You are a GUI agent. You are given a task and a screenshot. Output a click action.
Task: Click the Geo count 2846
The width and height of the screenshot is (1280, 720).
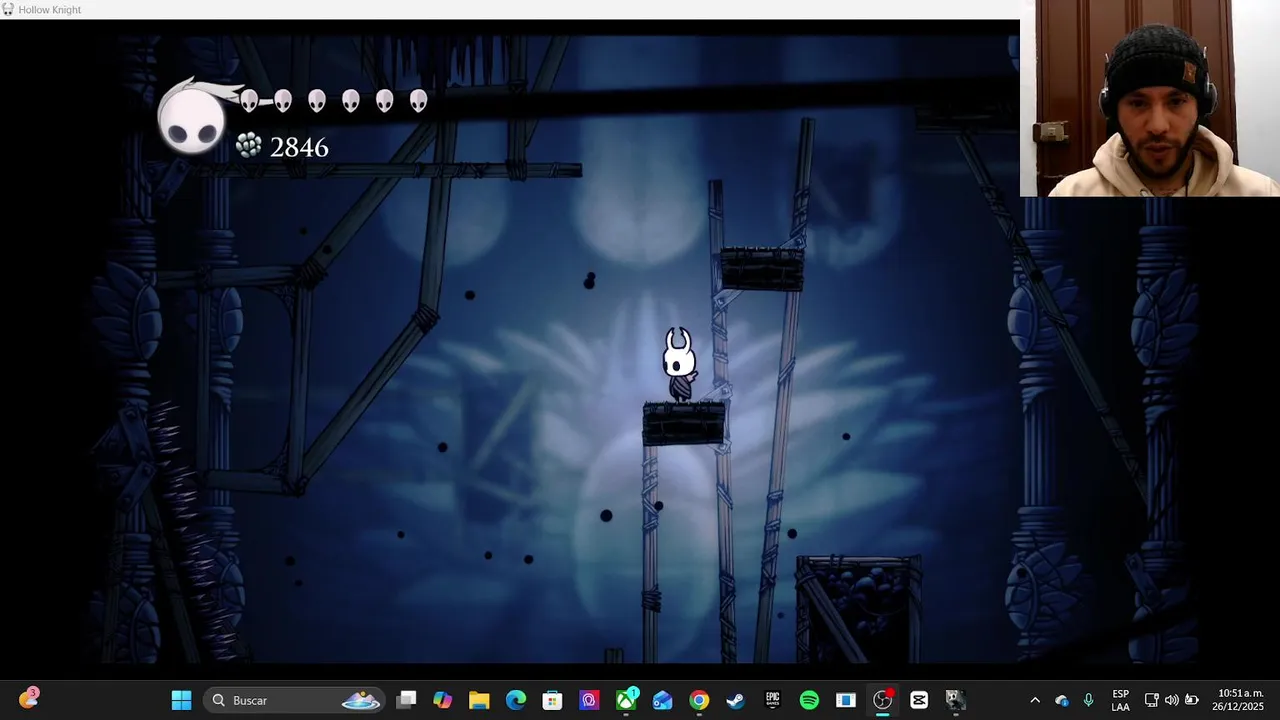click(x=299, y=147)
